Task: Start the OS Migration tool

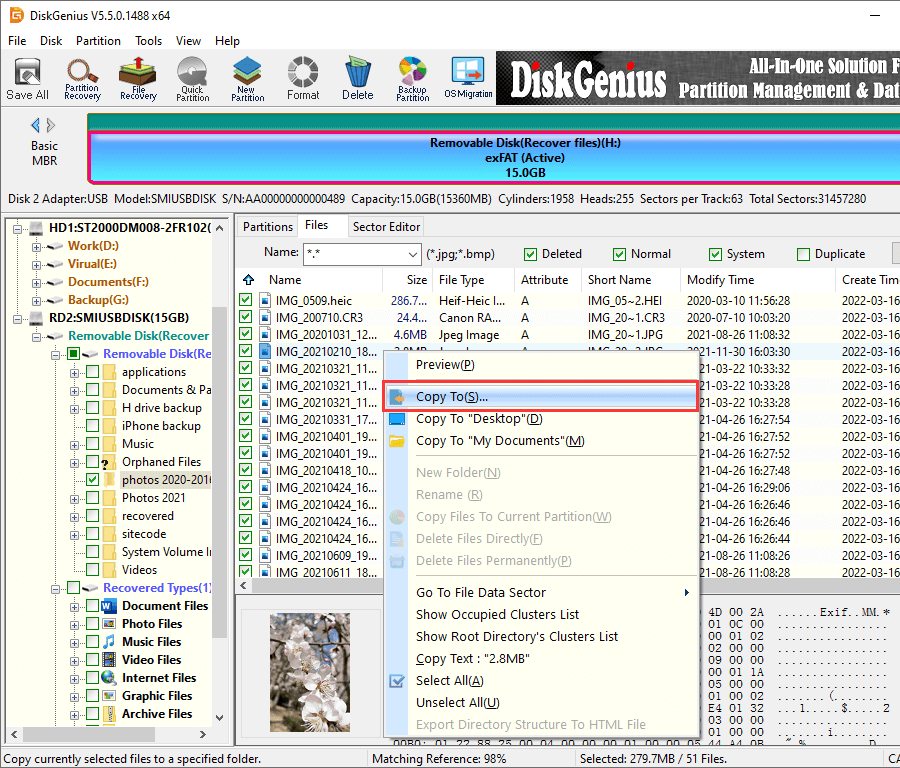Action: pyautogui.click(x=468, y=79)
